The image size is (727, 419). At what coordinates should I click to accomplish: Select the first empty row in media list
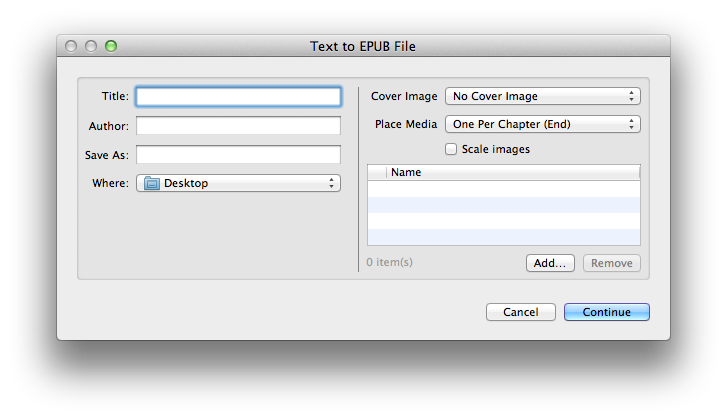tap(503, 189)
